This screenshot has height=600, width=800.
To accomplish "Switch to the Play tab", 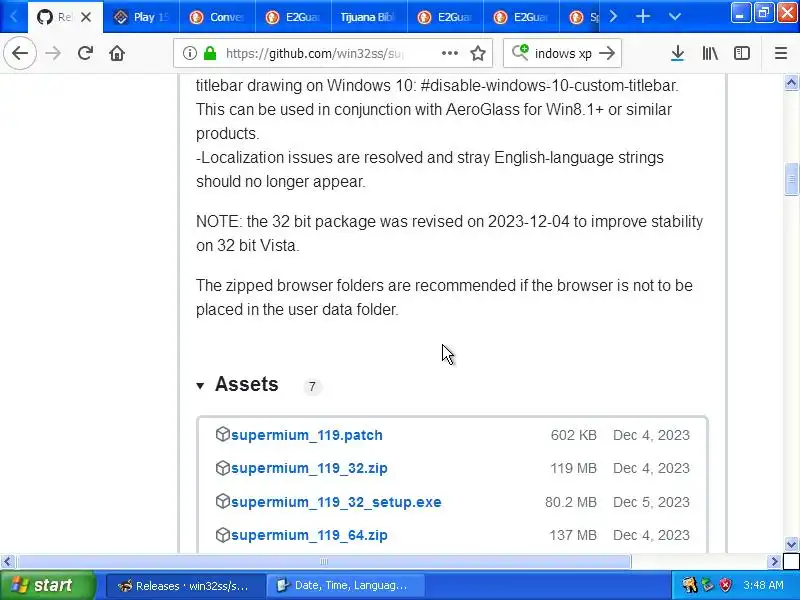I will coord(141,17).
